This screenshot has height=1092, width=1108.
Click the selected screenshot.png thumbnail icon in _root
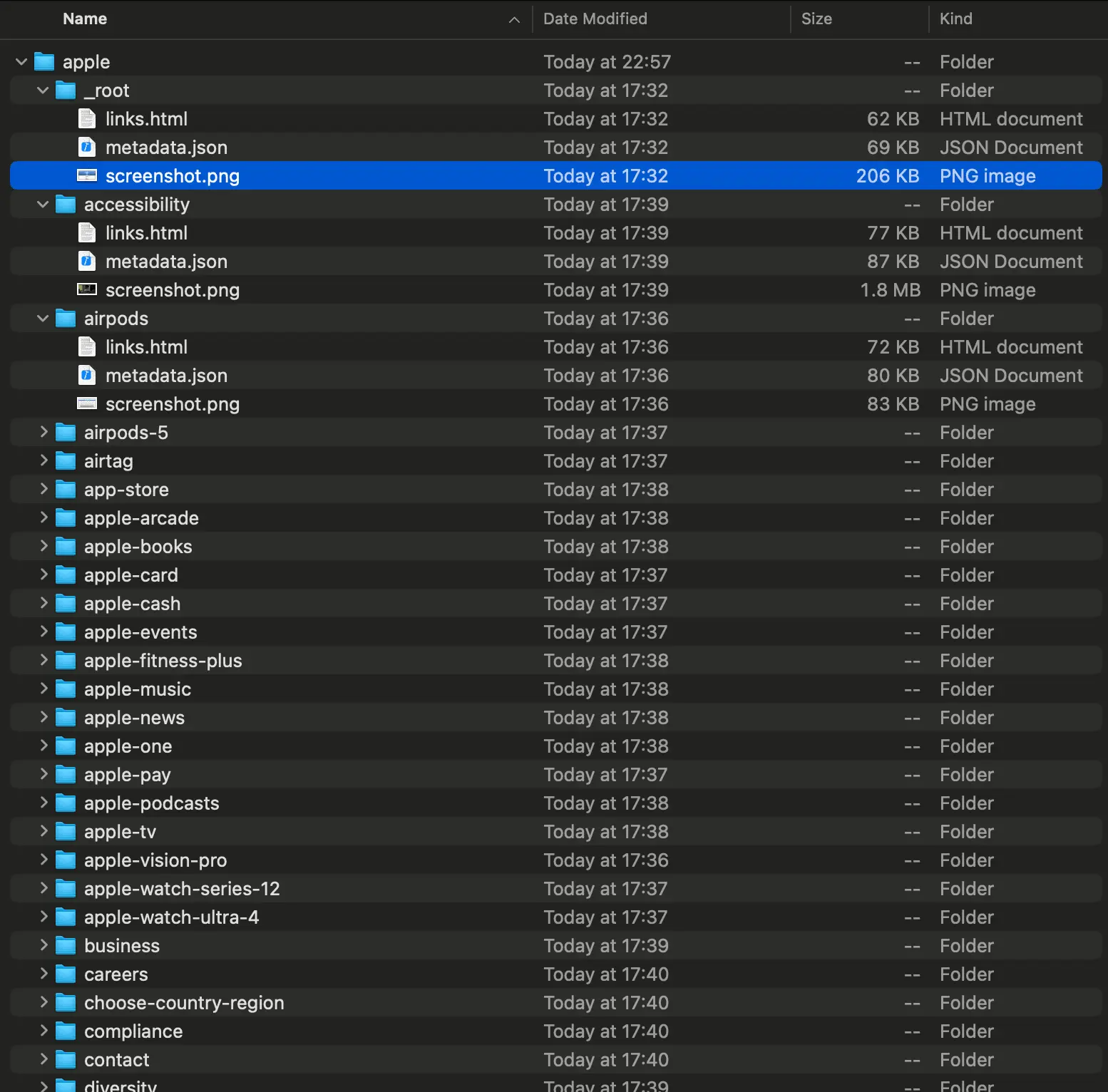(87, 175)
